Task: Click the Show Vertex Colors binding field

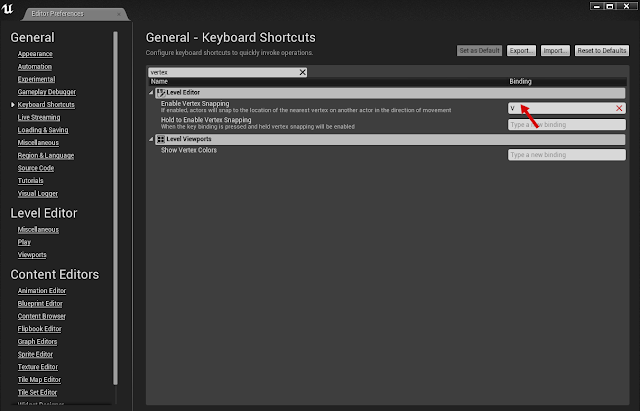Action: tap(567, 155)
